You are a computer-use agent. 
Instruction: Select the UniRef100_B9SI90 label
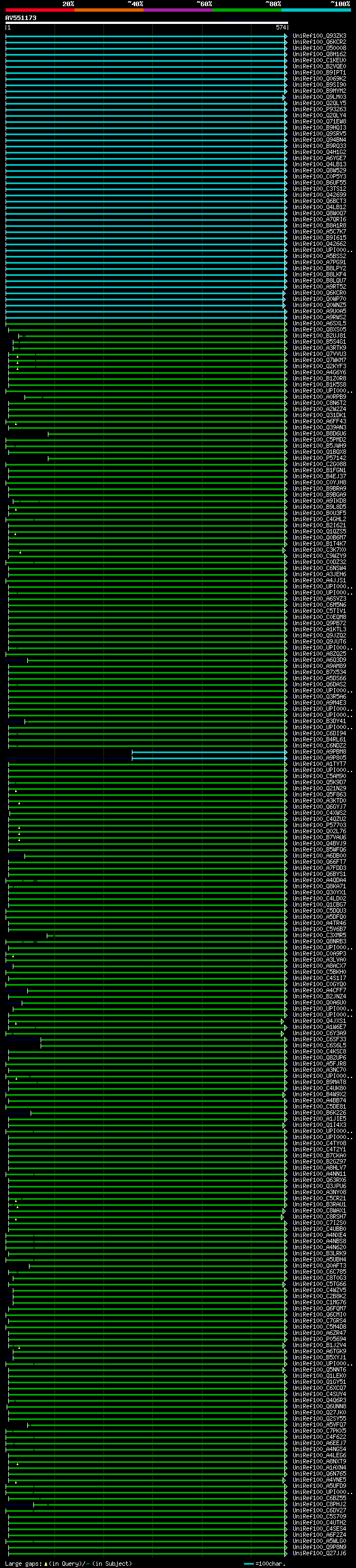coord(319,85)
